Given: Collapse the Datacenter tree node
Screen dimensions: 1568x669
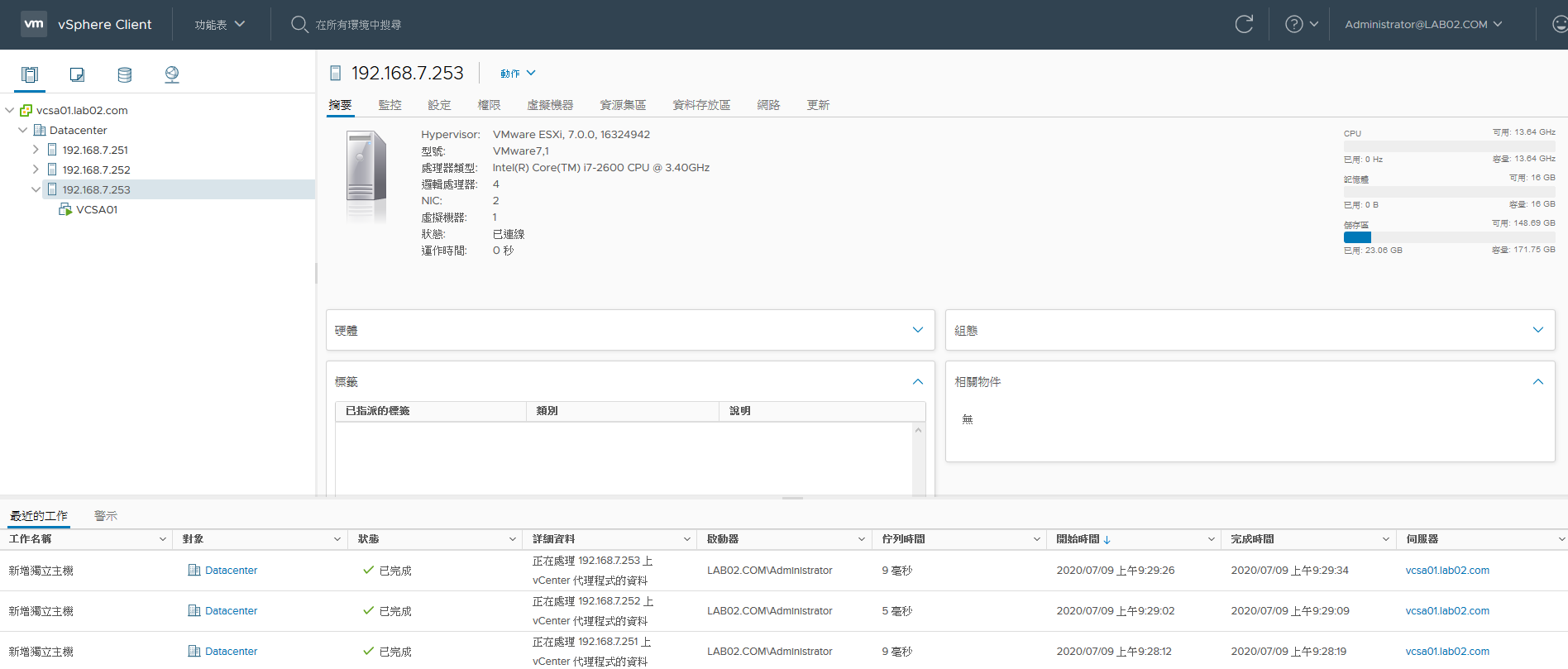Looking at the screenshot, I should [23, 130].
